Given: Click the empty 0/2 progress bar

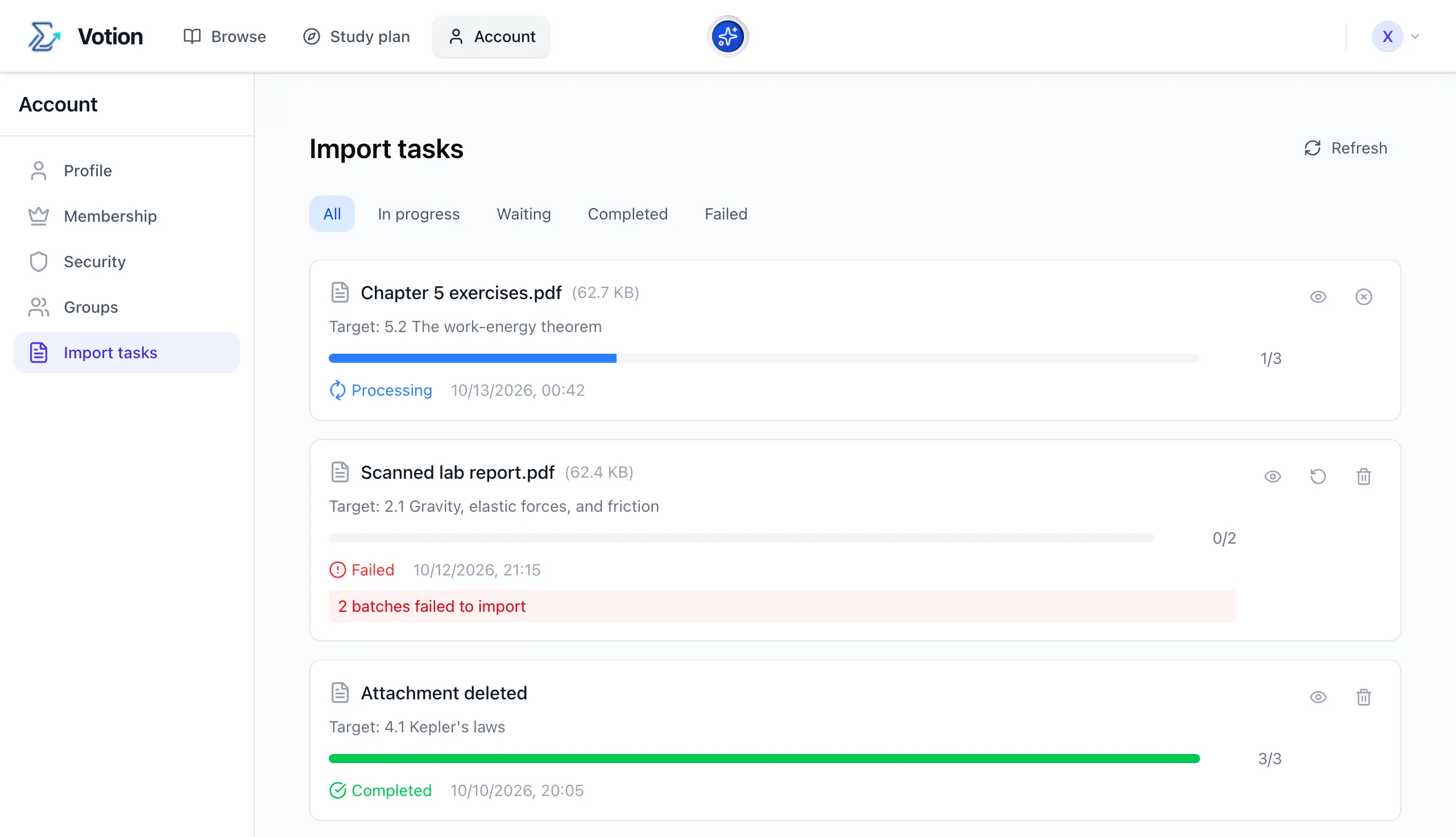Looking at the screenshot, I should tap(742, 538).
